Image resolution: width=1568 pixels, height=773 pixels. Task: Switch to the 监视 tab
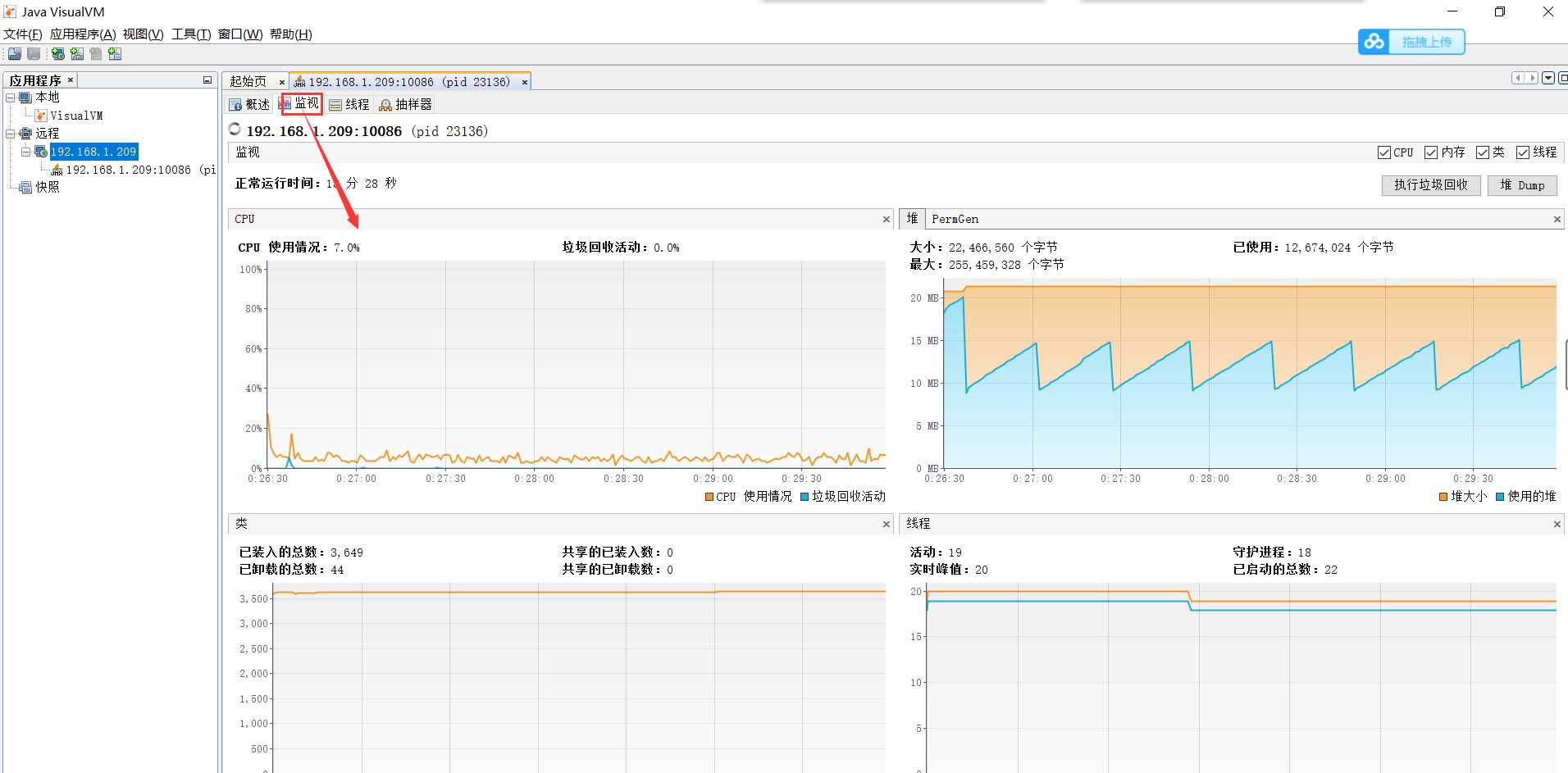pos(299,103)
